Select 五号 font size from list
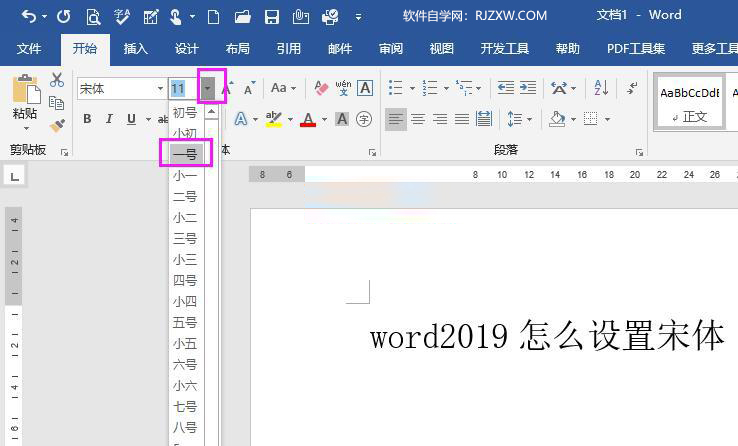The height and width of the screenshot is (446, 738). point(186,322)
